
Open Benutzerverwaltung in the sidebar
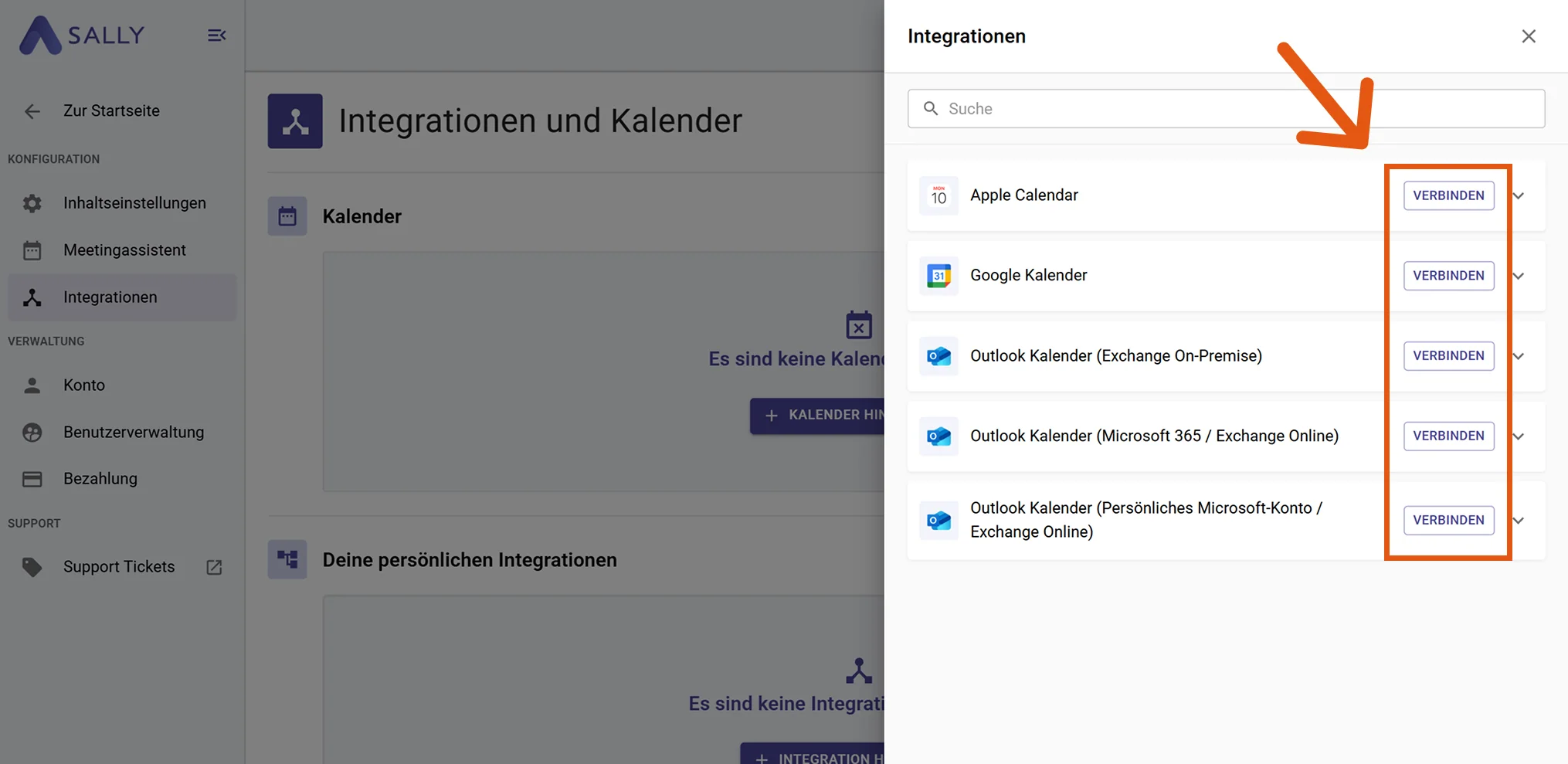click(122, 433)
